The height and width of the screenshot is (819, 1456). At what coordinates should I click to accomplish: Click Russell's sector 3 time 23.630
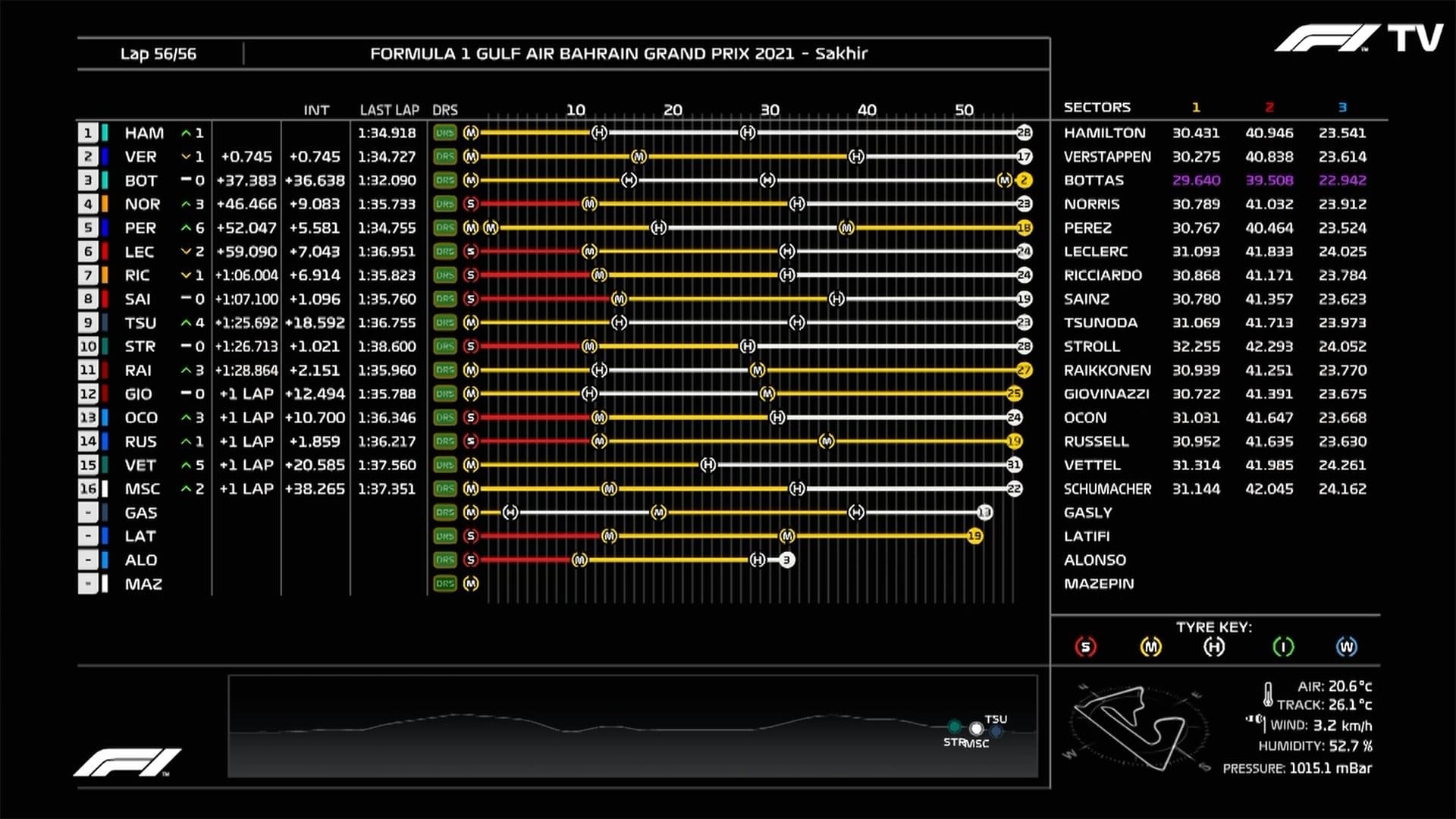point(1341,441)
